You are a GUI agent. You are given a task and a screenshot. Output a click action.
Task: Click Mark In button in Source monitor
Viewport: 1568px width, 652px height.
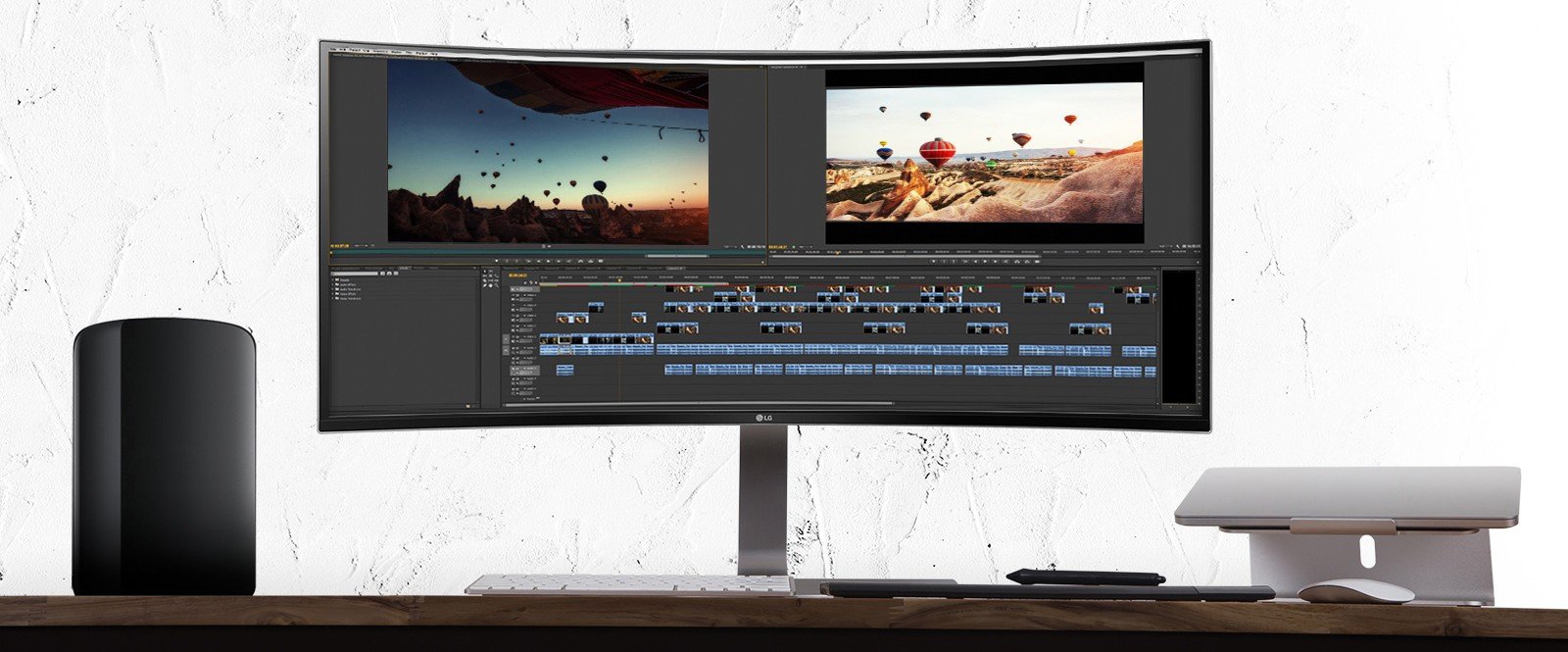[507, 261]
